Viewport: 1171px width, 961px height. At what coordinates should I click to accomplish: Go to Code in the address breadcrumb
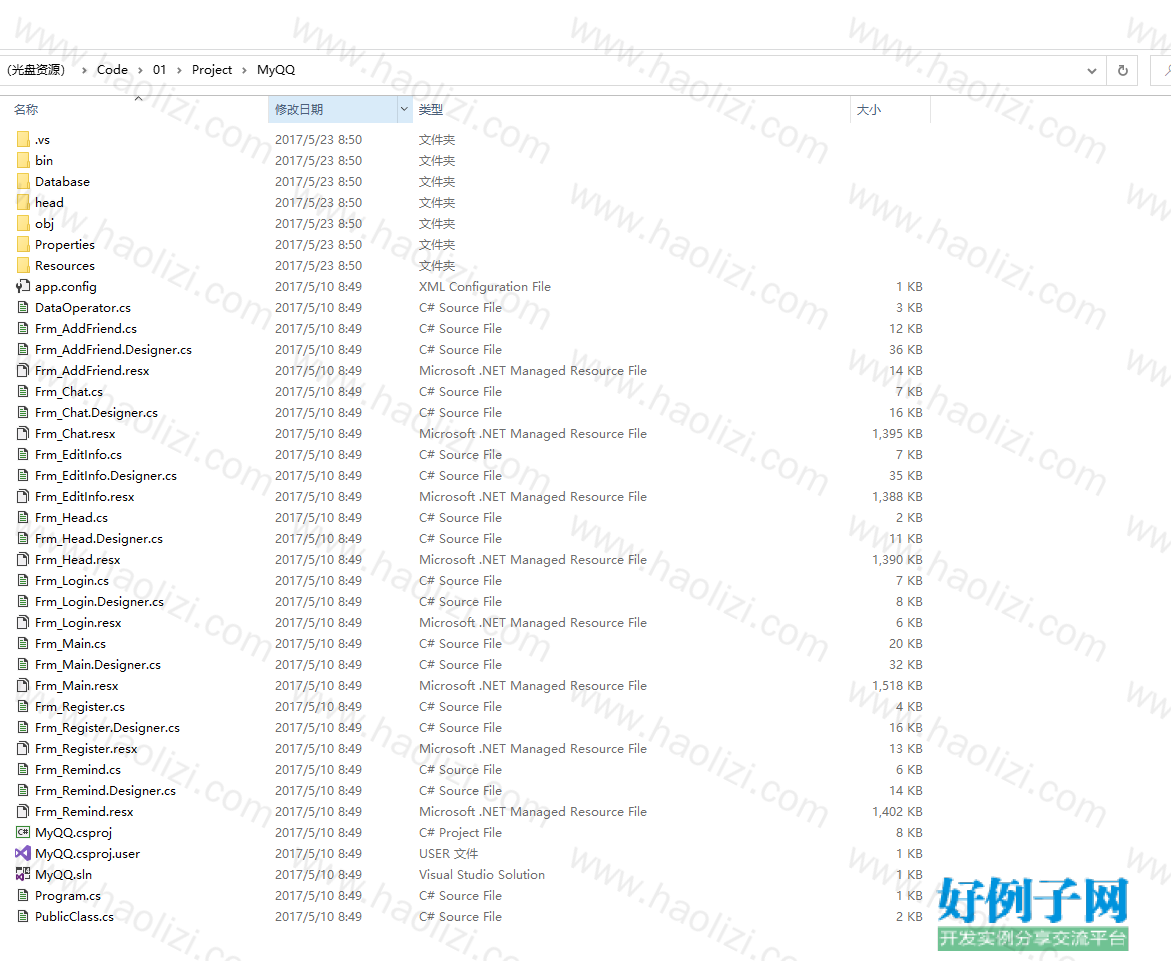tap(112, 69)
